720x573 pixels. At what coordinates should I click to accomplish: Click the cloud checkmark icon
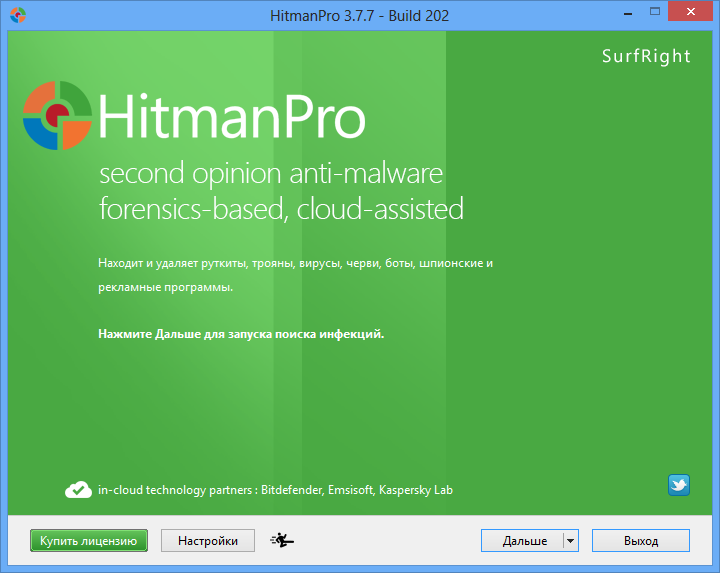click(x=79, y=490)
